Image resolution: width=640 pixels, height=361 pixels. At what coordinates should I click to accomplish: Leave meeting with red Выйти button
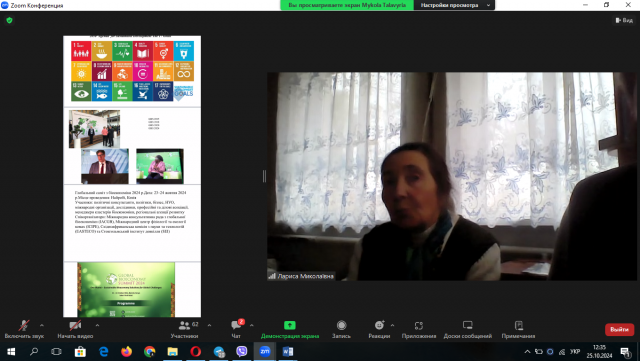click(619, 330)
